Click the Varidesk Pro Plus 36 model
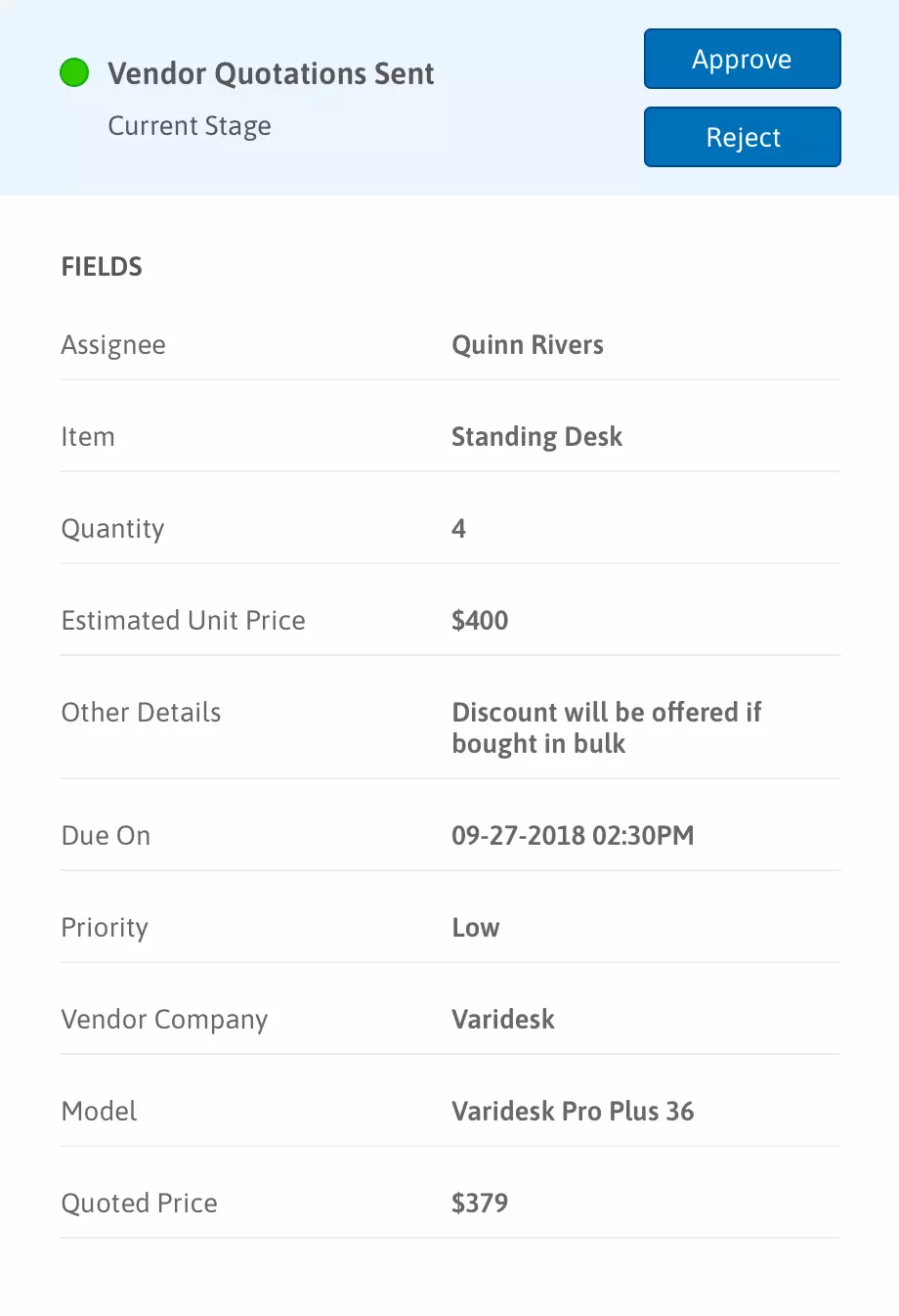 point(573,1112)
